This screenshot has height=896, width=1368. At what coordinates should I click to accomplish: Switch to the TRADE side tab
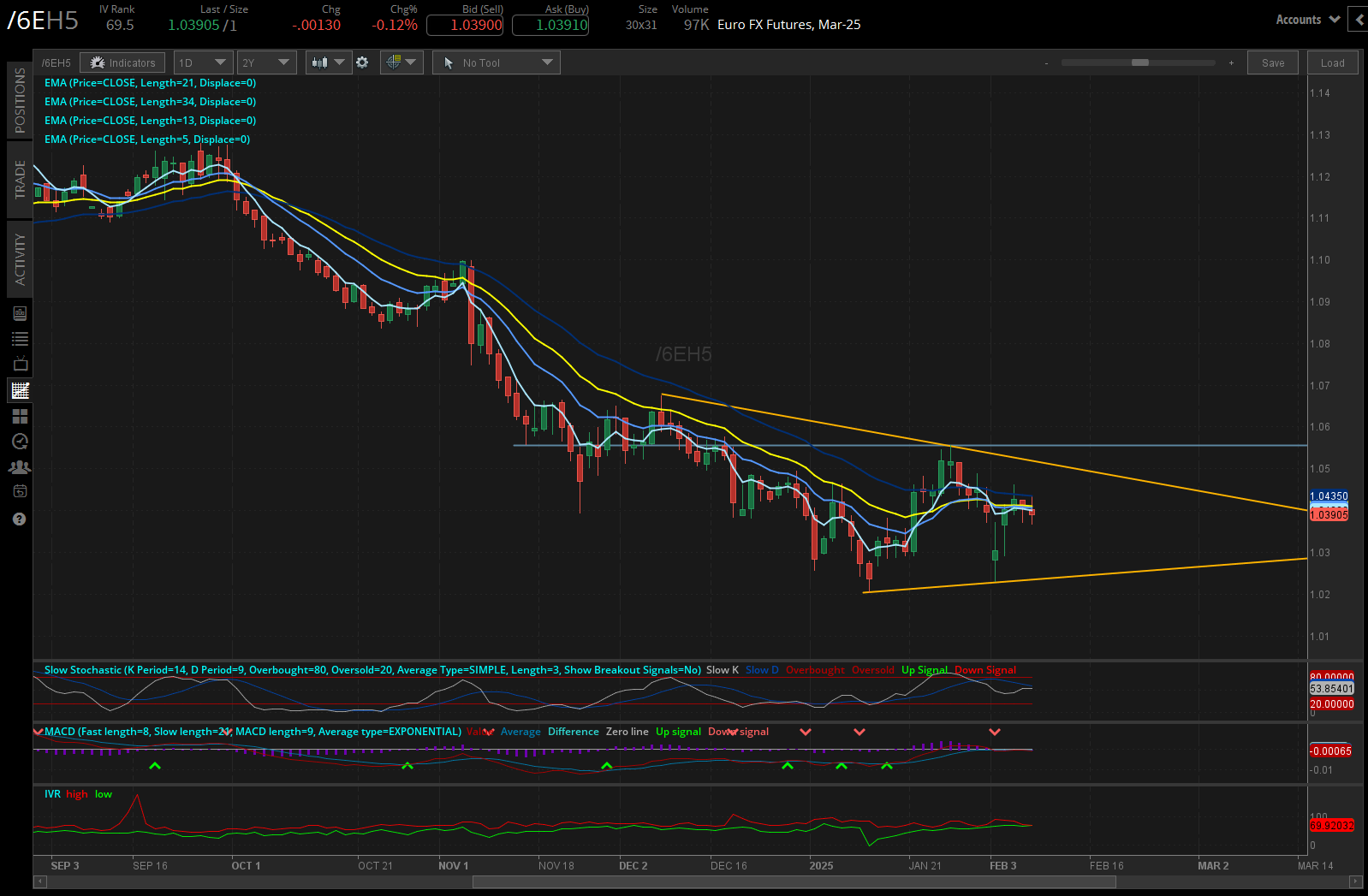(x=20, y=180)
